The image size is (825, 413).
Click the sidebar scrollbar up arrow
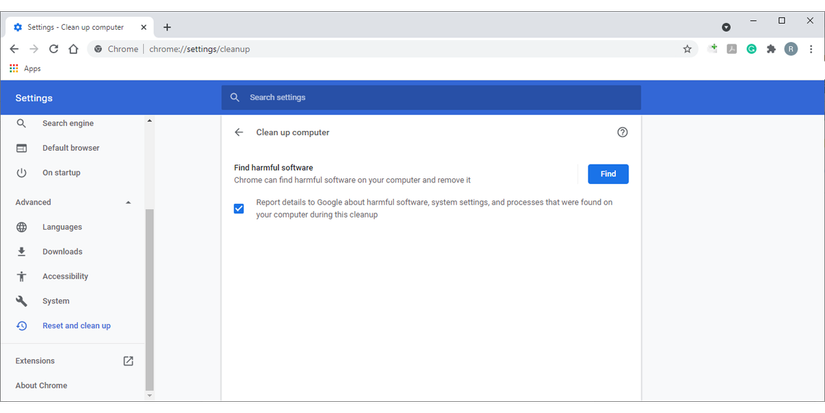tap(149, 121)
